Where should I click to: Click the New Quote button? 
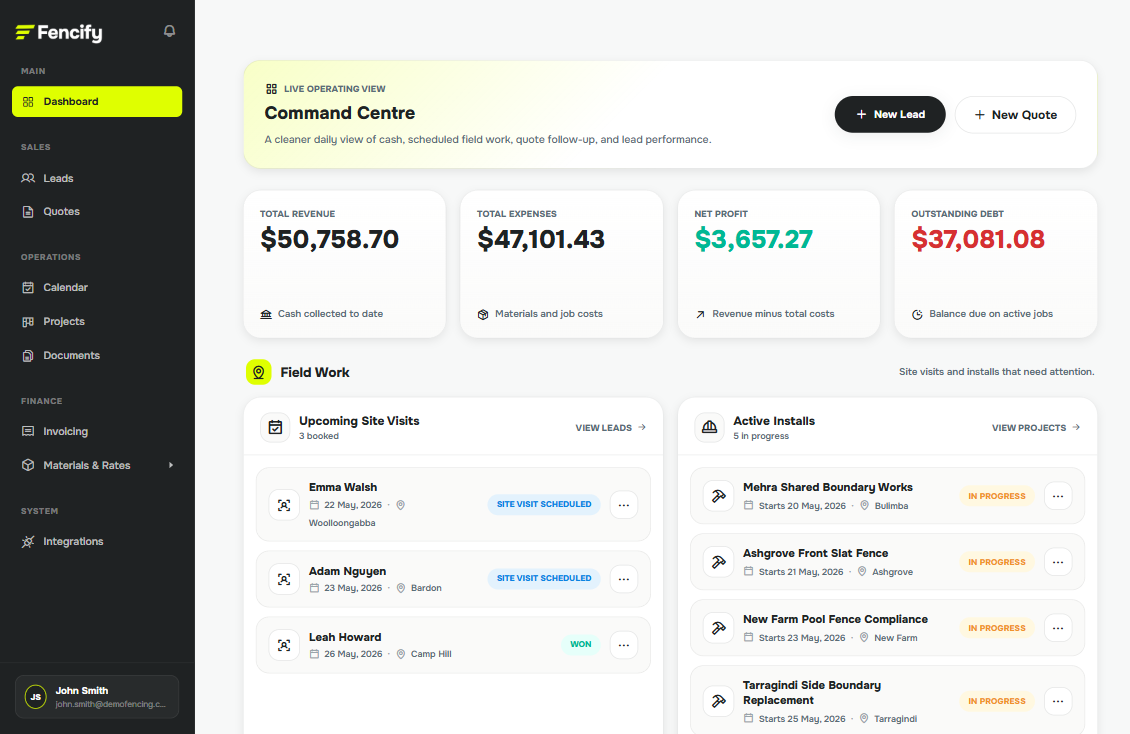(x=1015, y=115)
